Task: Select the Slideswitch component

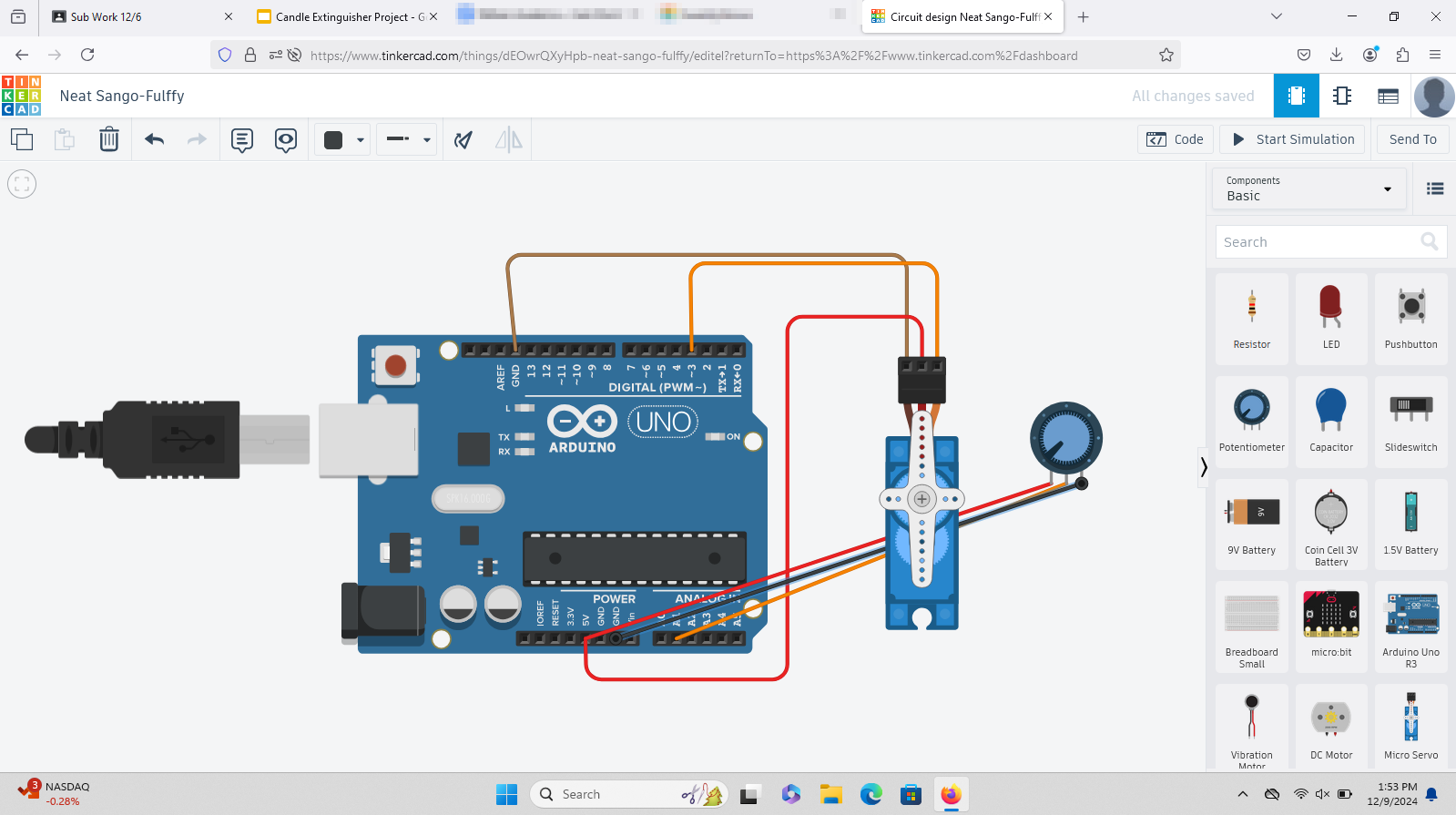Action: pos(1411,423)
